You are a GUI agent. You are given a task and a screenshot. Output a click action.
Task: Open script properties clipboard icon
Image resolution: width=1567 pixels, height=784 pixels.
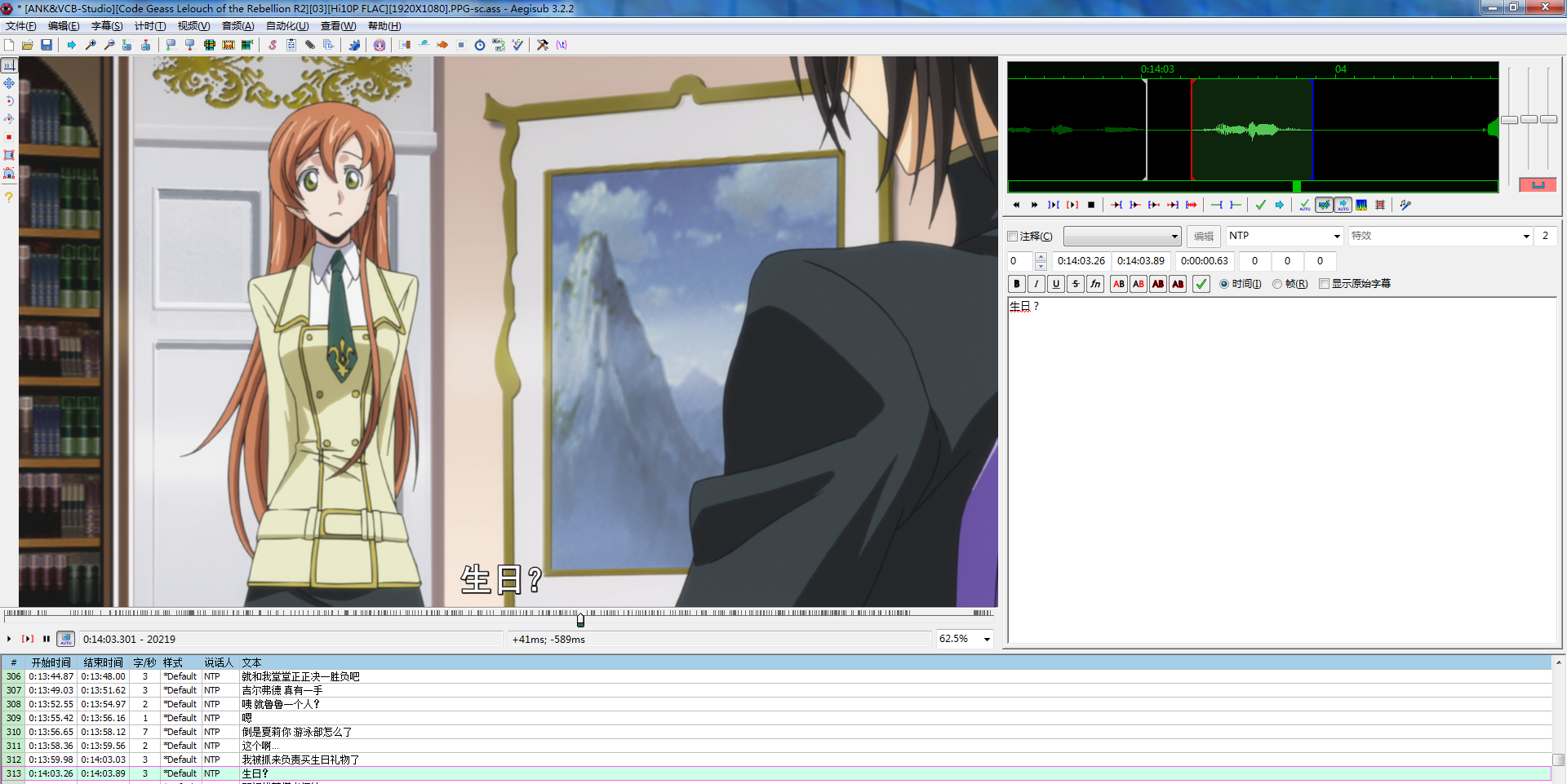(x=291, y=45)
